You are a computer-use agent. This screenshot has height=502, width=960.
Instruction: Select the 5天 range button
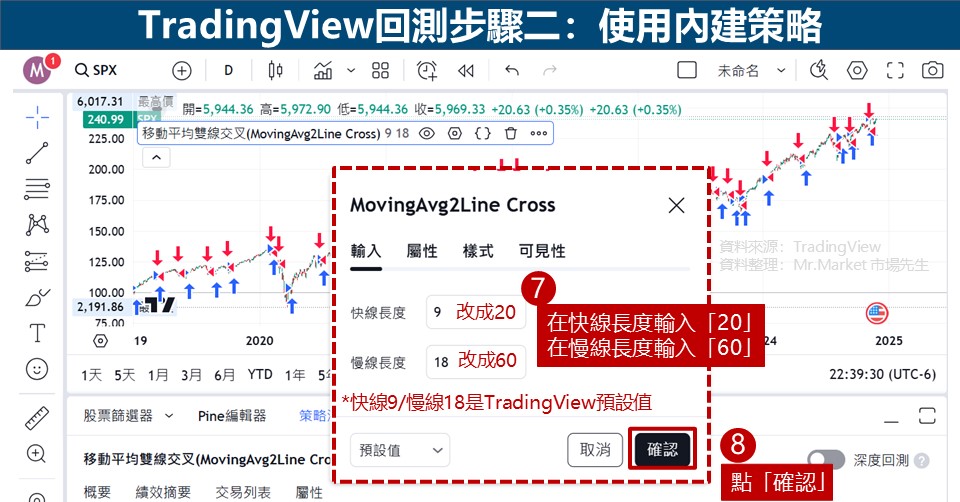coord(124,375)
